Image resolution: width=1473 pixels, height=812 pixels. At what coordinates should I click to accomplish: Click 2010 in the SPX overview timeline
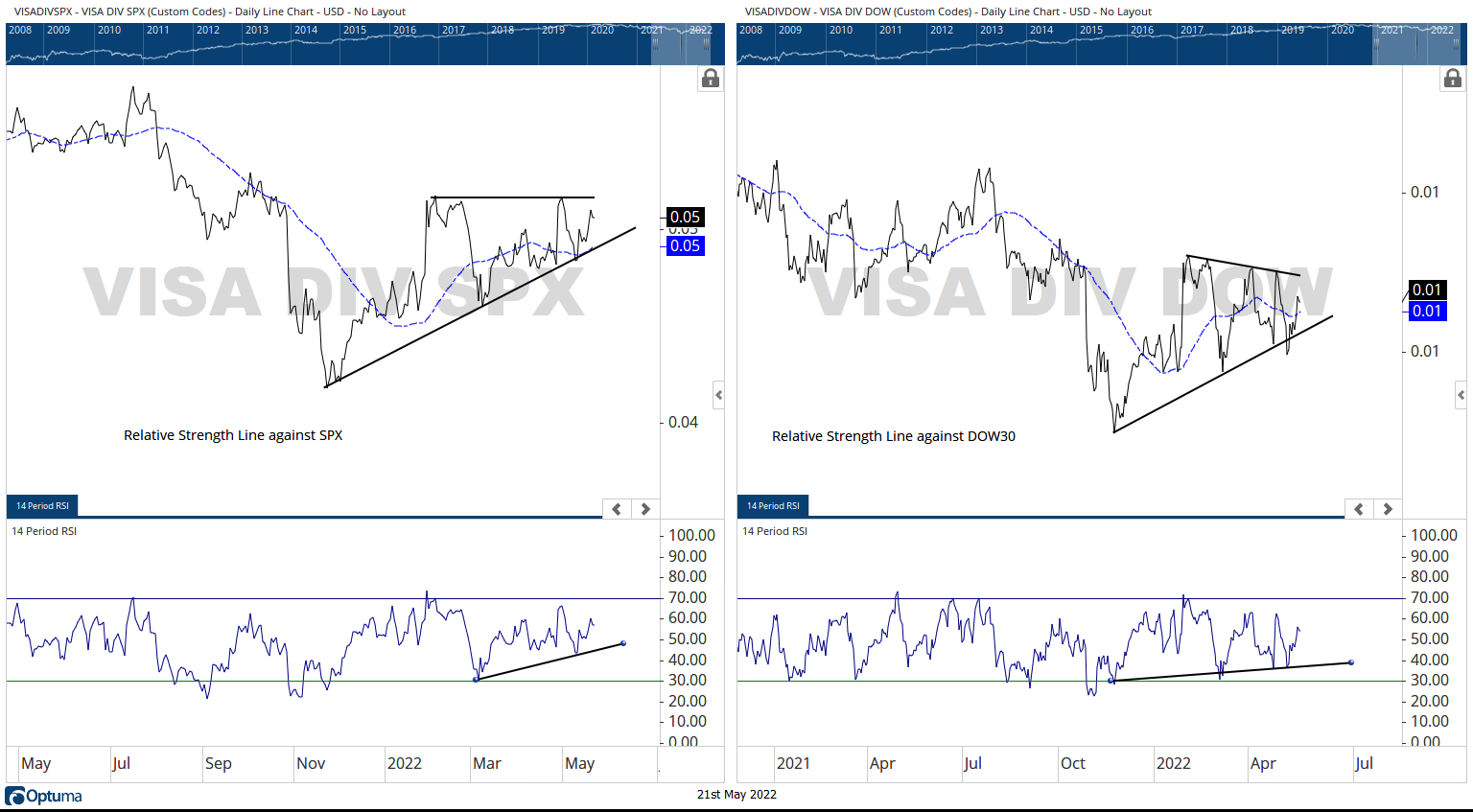(x=109, y=30)
